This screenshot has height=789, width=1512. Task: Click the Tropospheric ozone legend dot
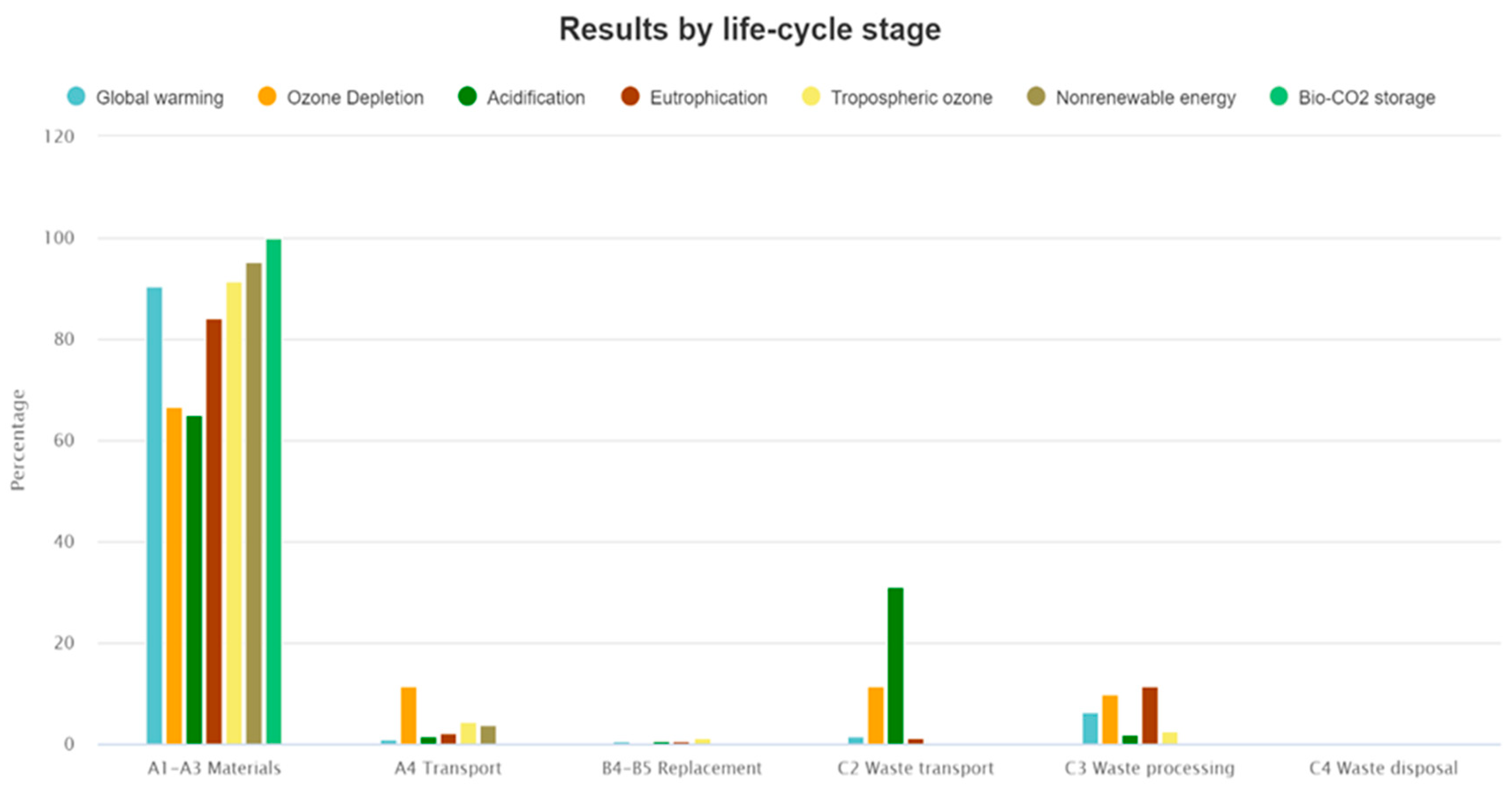pos(811,96)
